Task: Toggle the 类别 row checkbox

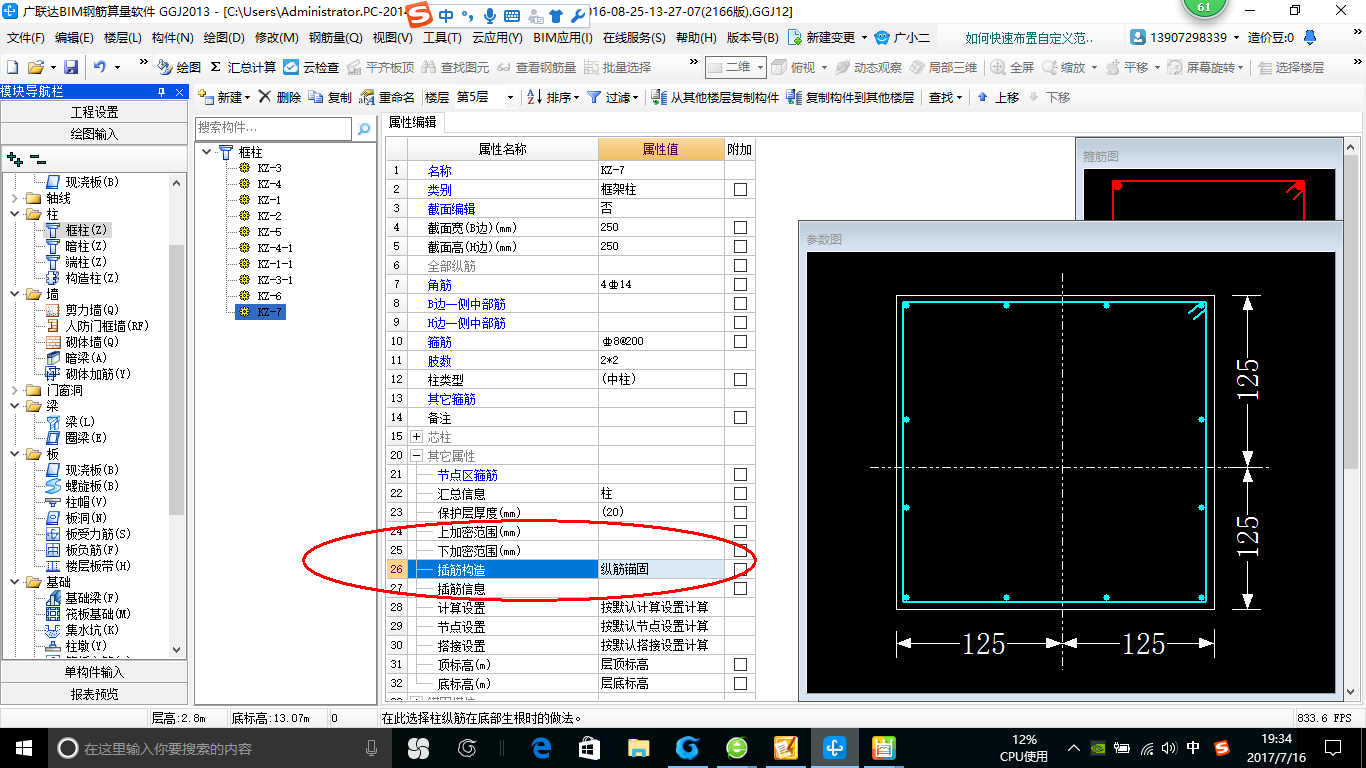Action: coord(740,189)
